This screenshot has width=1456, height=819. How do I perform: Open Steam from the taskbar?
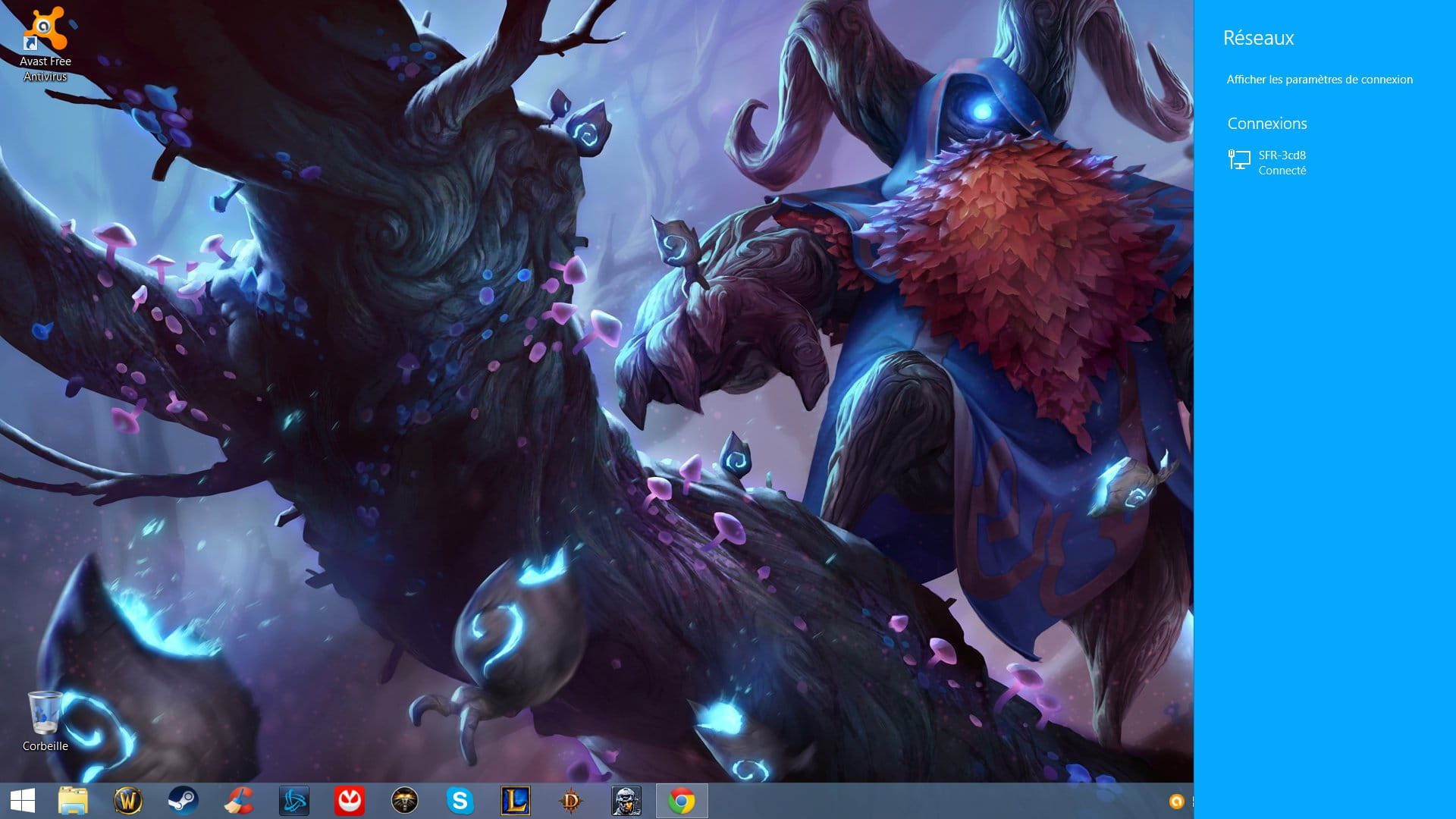[x=183, y=801]
